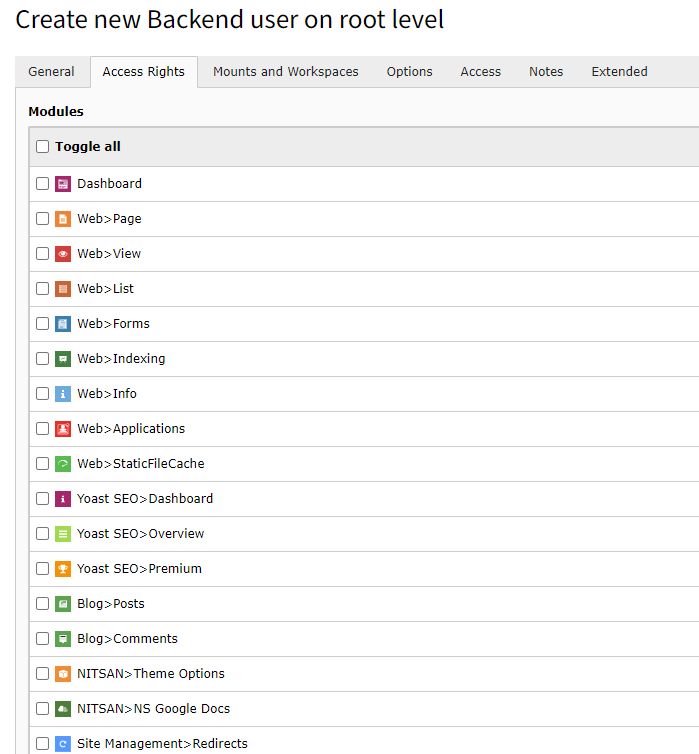Open the Mounts and Workspaces tab

tap(286, 72)
